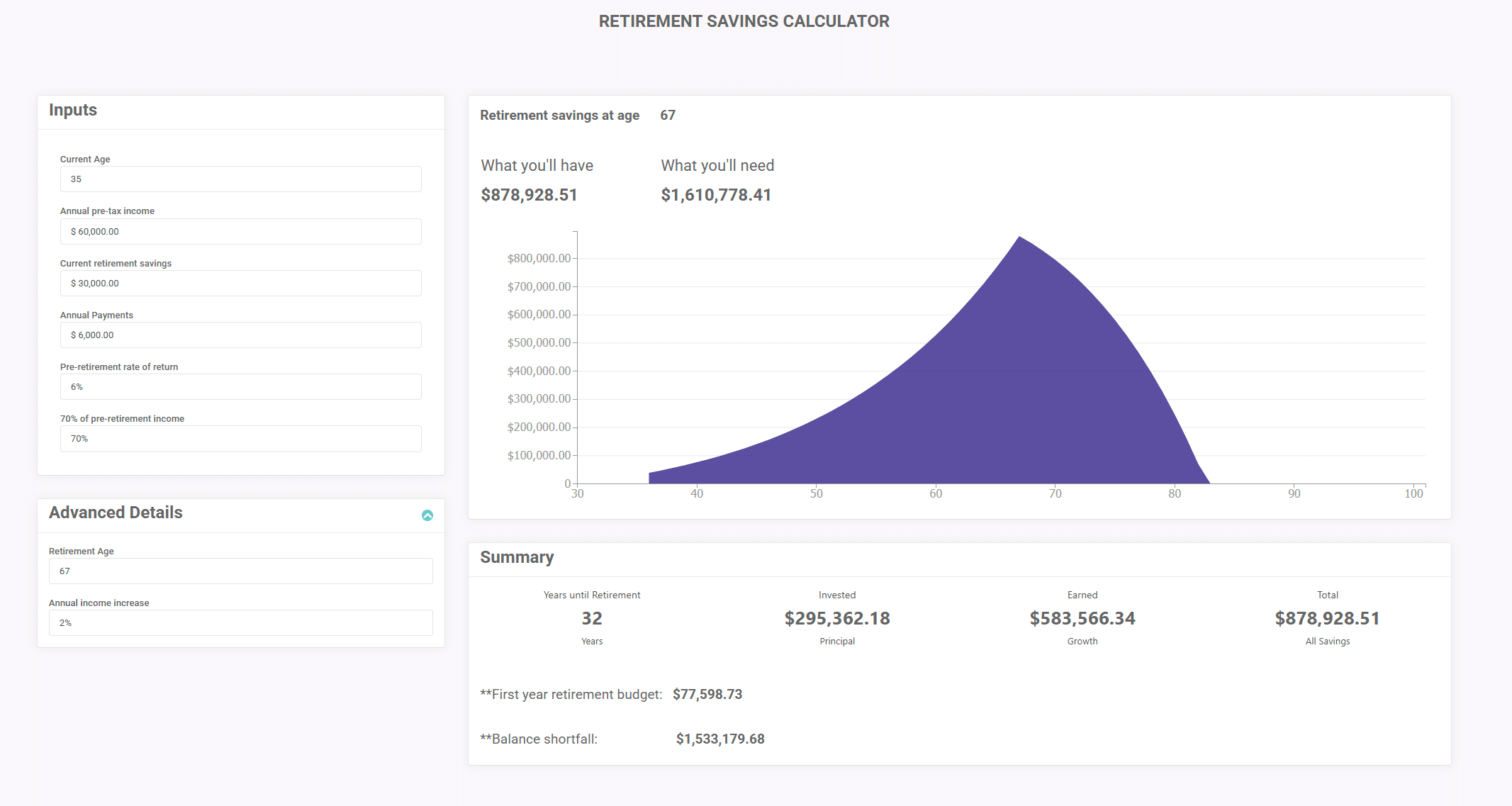
Task: Click the $800,000.00 y-axis label
Action: click(x=539, y=258)
